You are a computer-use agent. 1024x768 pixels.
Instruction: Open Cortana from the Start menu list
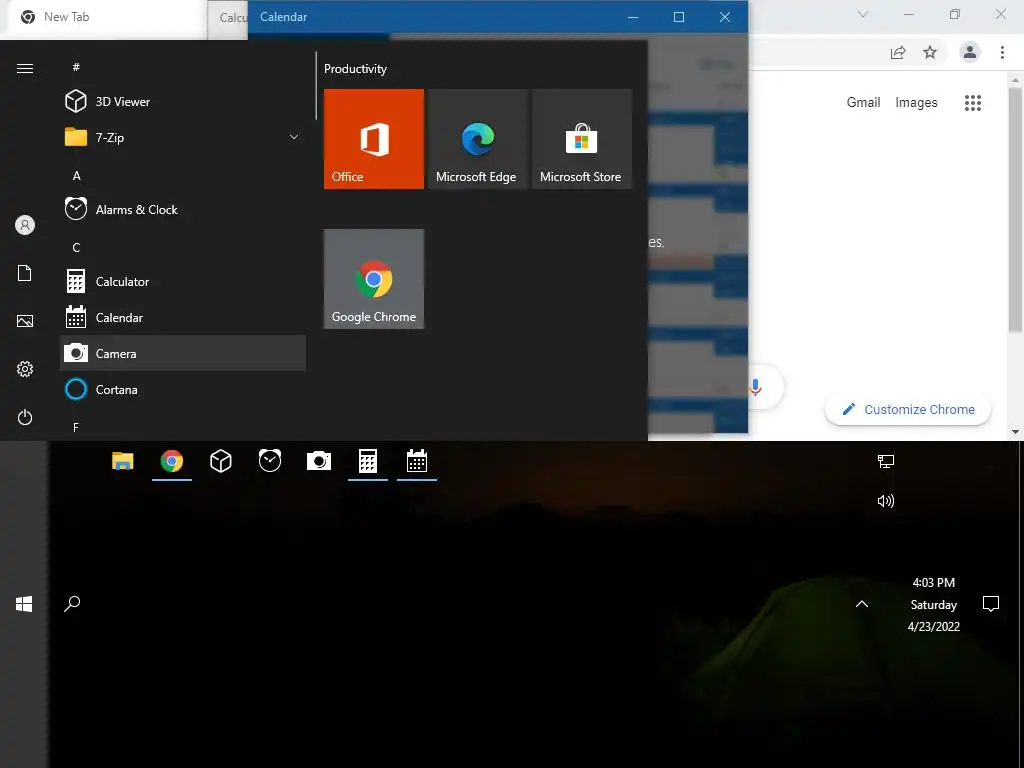182,389
